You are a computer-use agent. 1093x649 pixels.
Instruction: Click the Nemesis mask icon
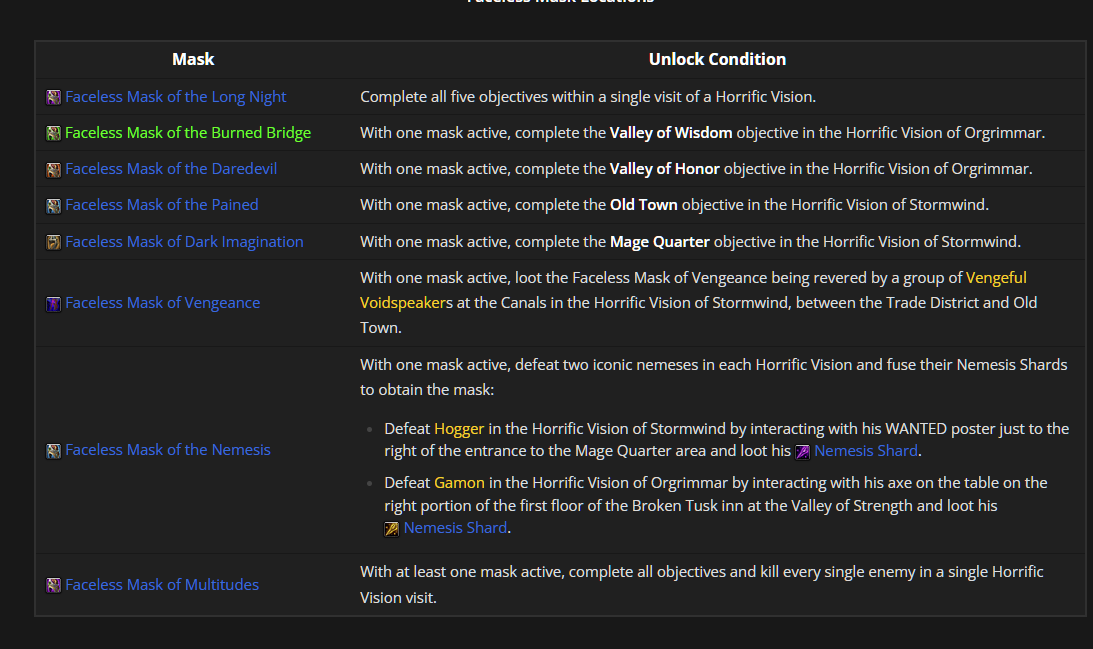(54, 451)
